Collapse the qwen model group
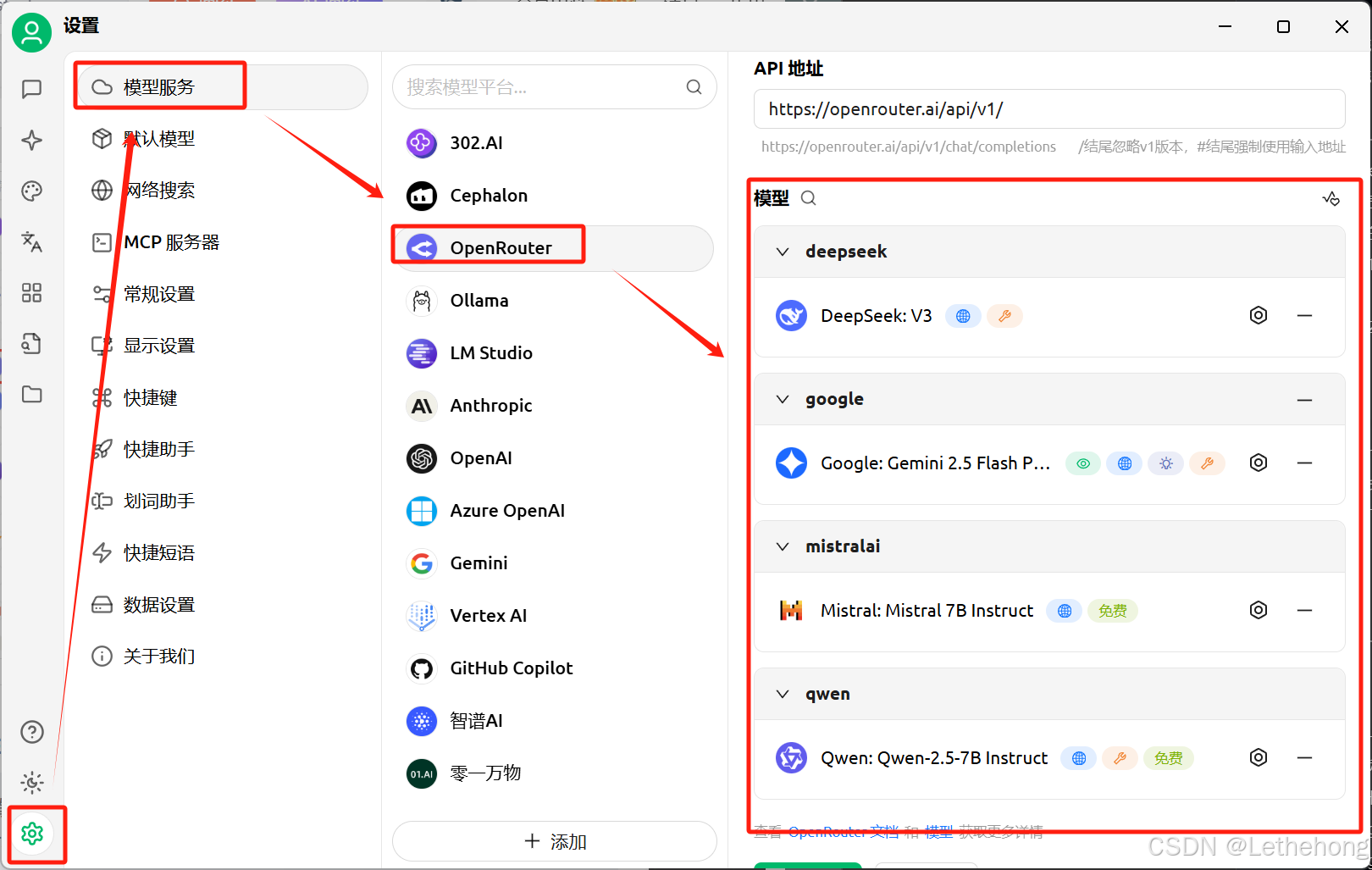This screenshot has width=1372, height=870. (783, 694)
